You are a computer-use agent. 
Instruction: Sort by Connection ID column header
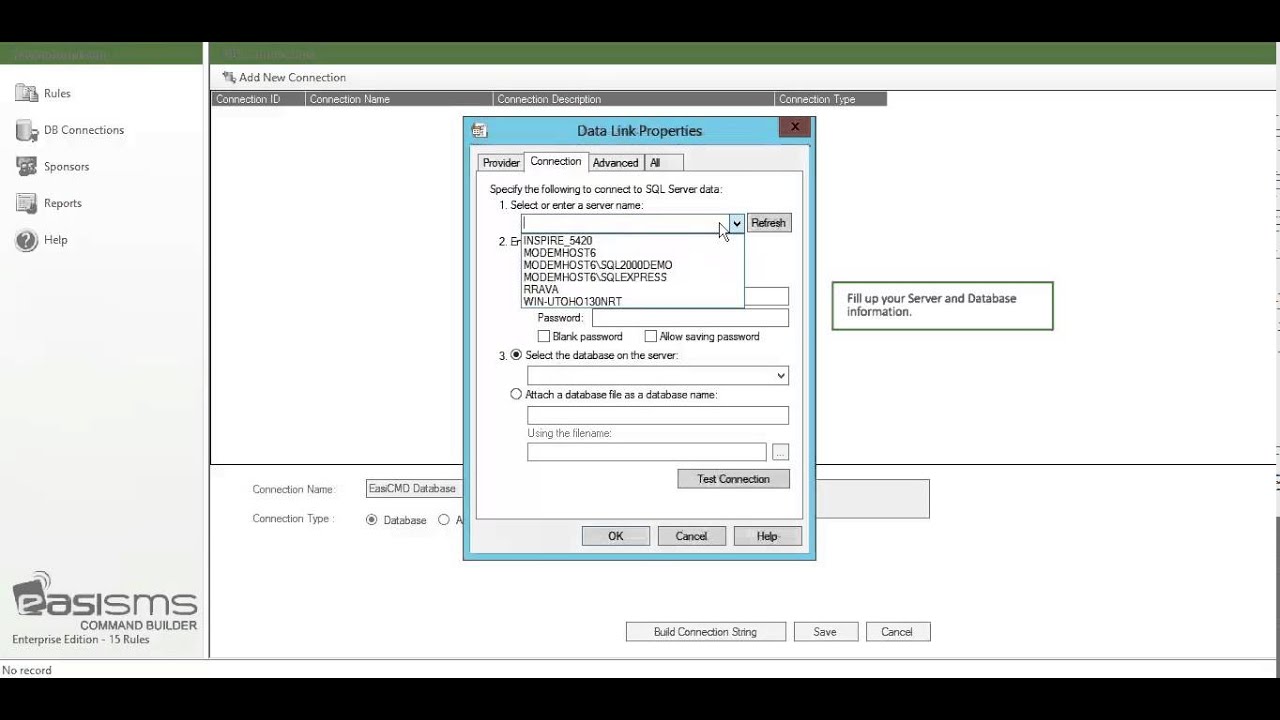click(x=258, y=99)
